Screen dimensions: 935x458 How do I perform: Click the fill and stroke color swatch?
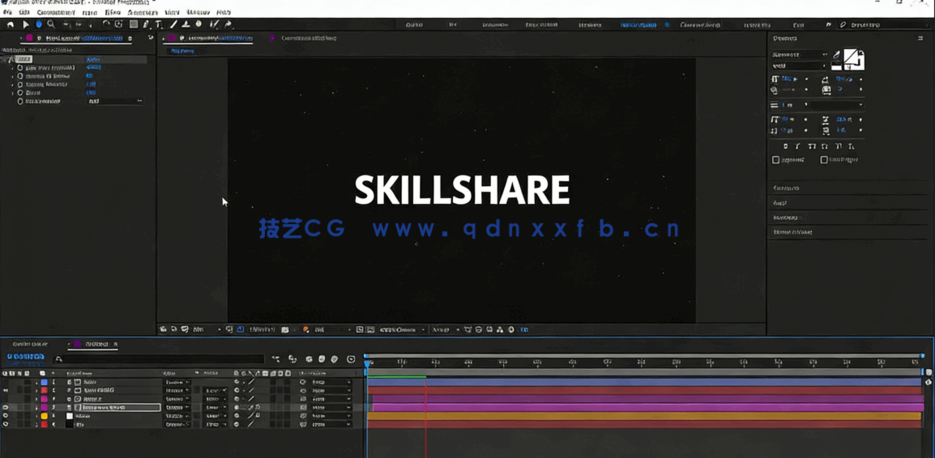click(x=853, y=60)
